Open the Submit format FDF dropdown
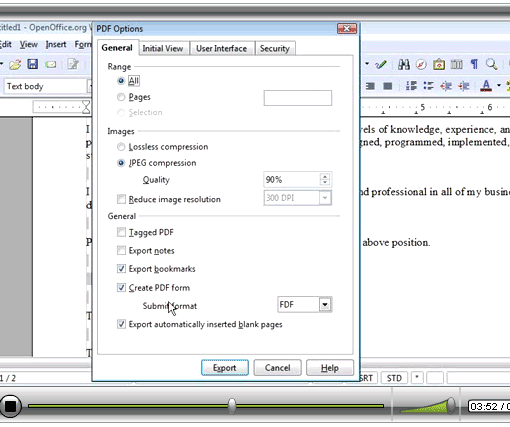The width and height of the screenshot is (510, 427). pos(325,304)
